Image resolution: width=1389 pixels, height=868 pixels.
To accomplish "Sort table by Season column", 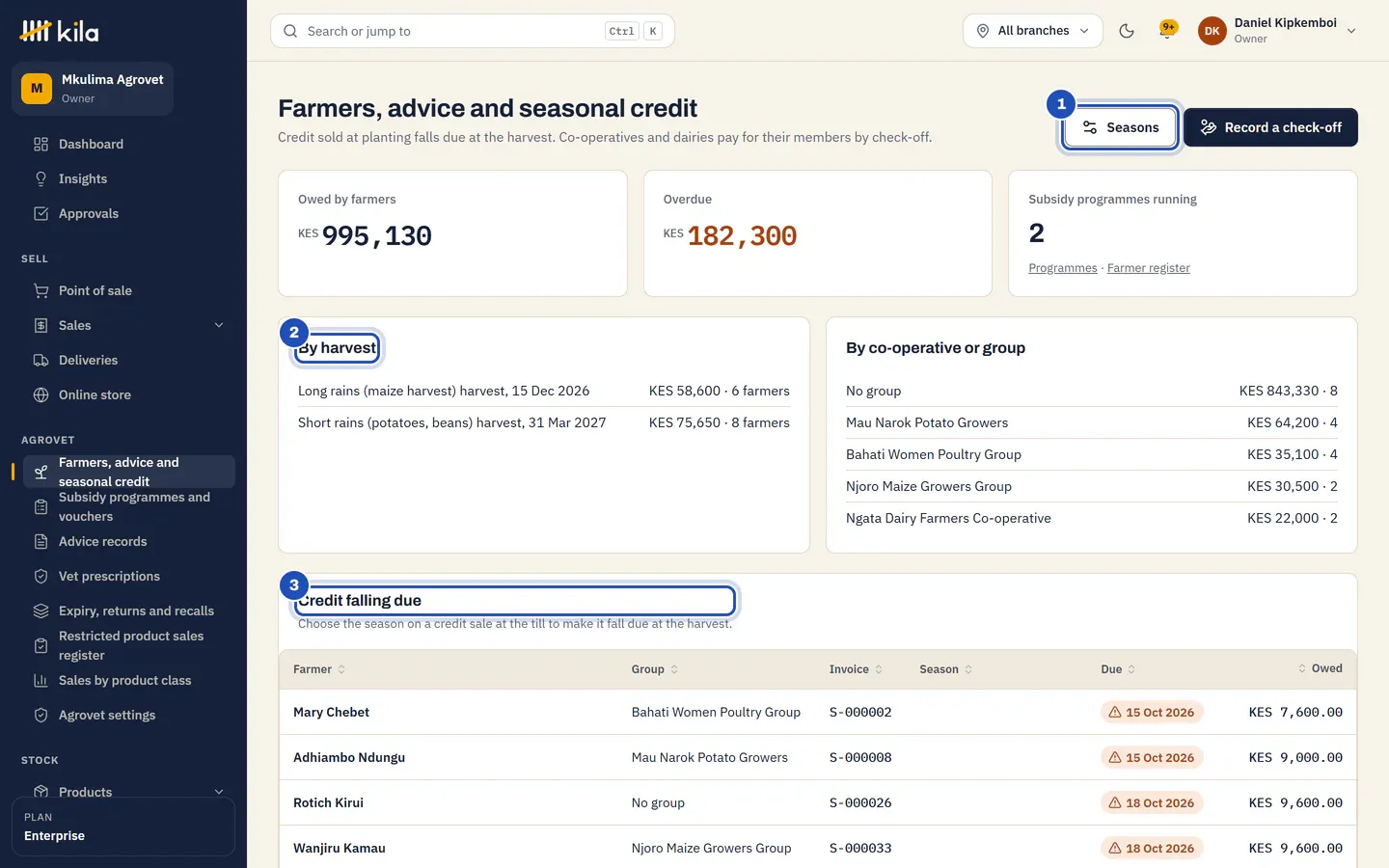I will tap(946, 669).
